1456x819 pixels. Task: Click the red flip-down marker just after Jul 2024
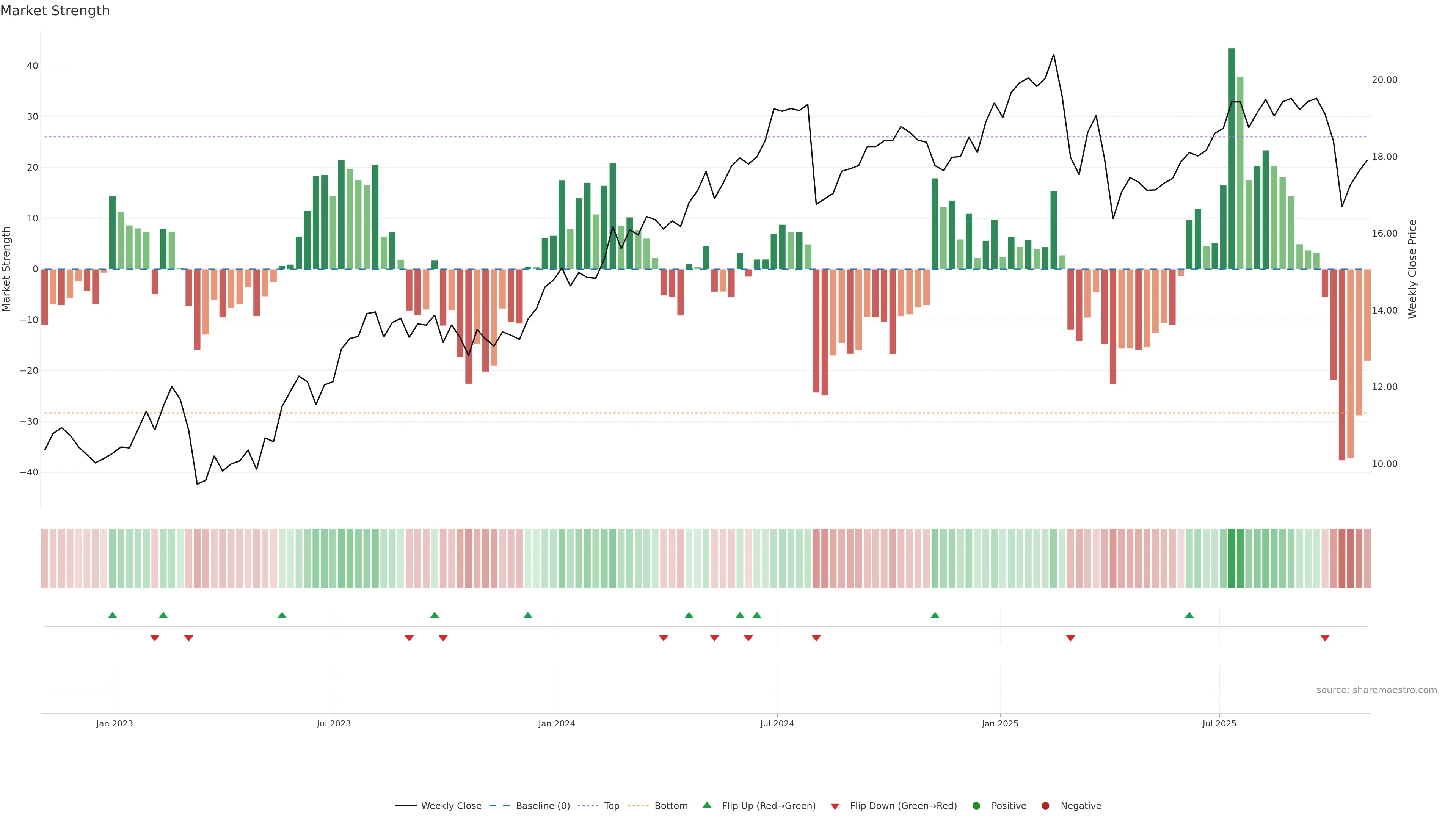[816, 638]
